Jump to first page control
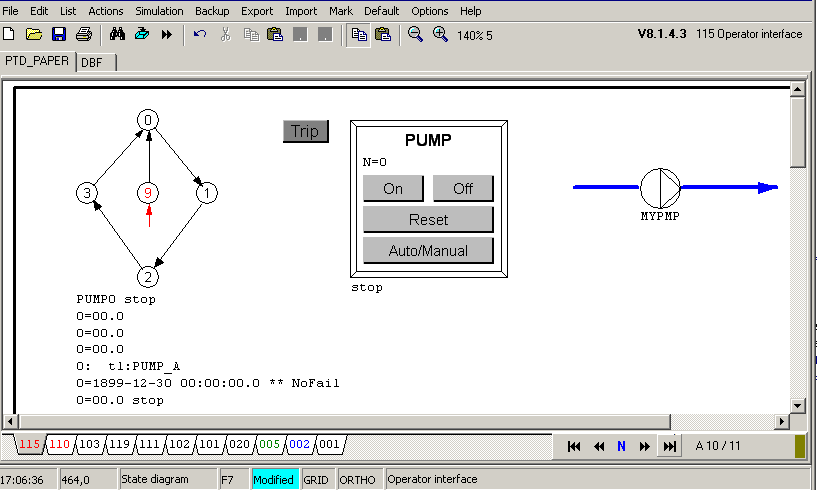 point(574,446)
